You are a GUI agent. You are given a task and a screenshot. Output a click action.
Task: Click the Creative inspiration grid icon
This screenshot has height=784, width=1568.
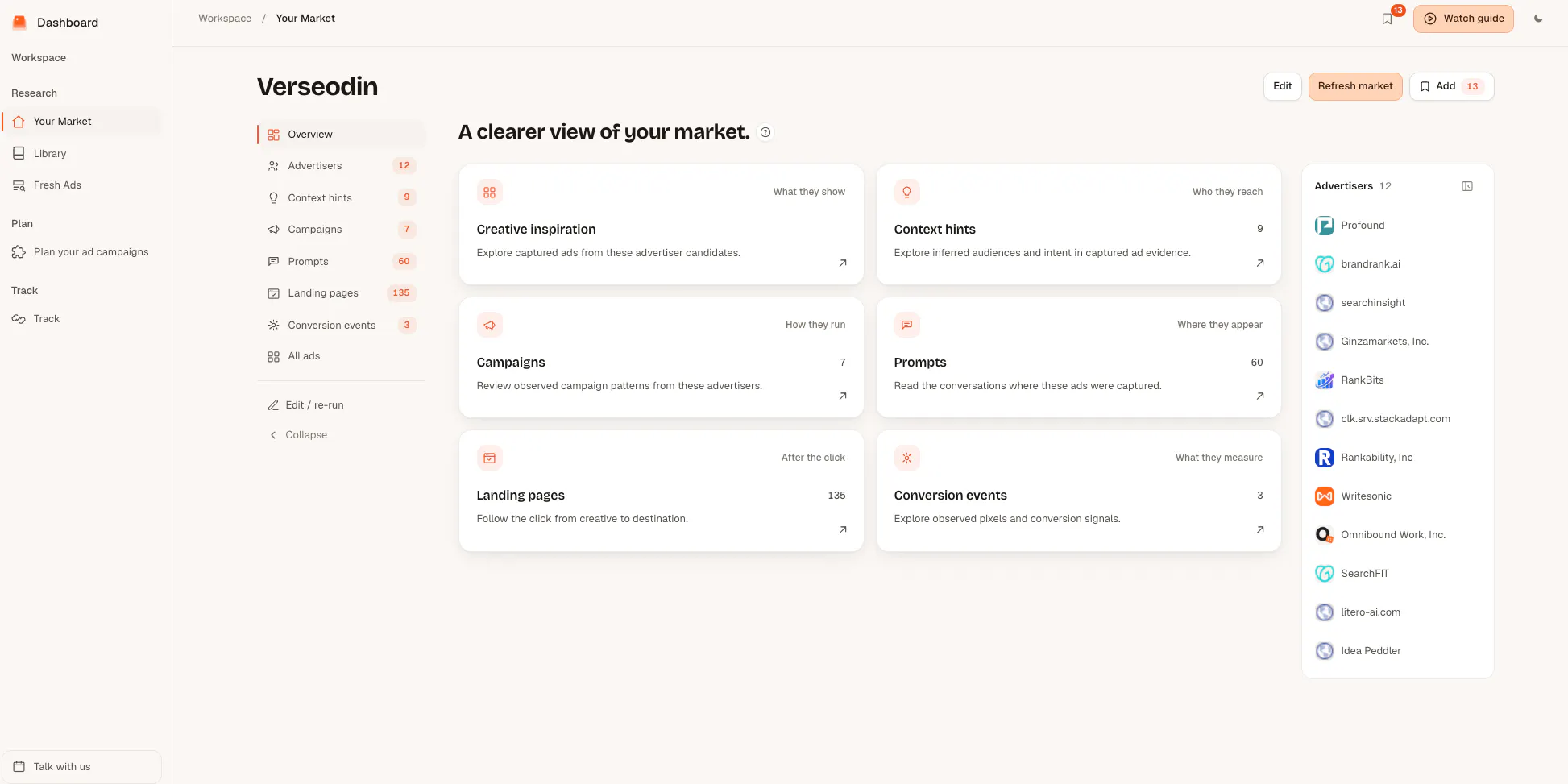click(489, 192)
